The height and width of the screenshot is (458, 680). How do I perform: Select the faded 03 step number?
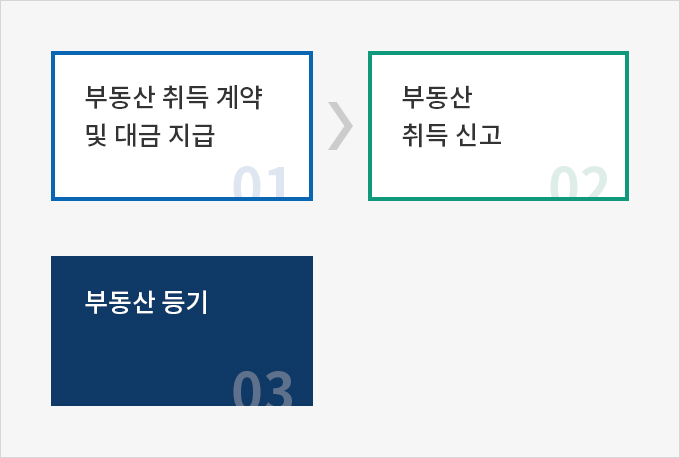[x=262, y=388]
